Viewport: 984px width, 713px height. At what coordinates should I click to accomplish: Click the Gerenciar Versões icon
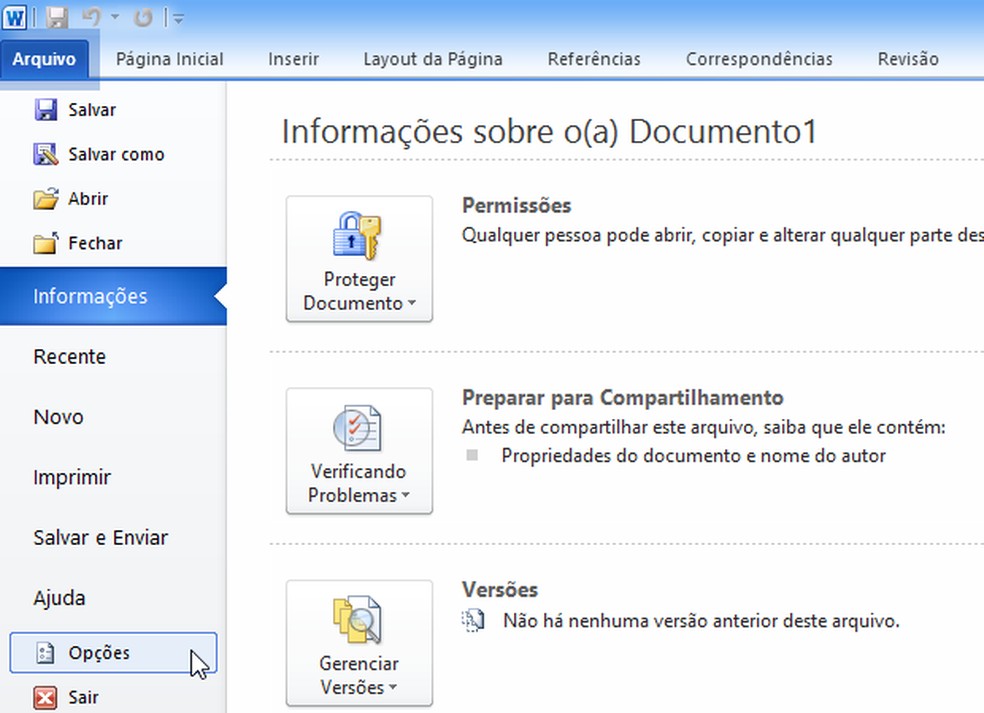point(358,620)
